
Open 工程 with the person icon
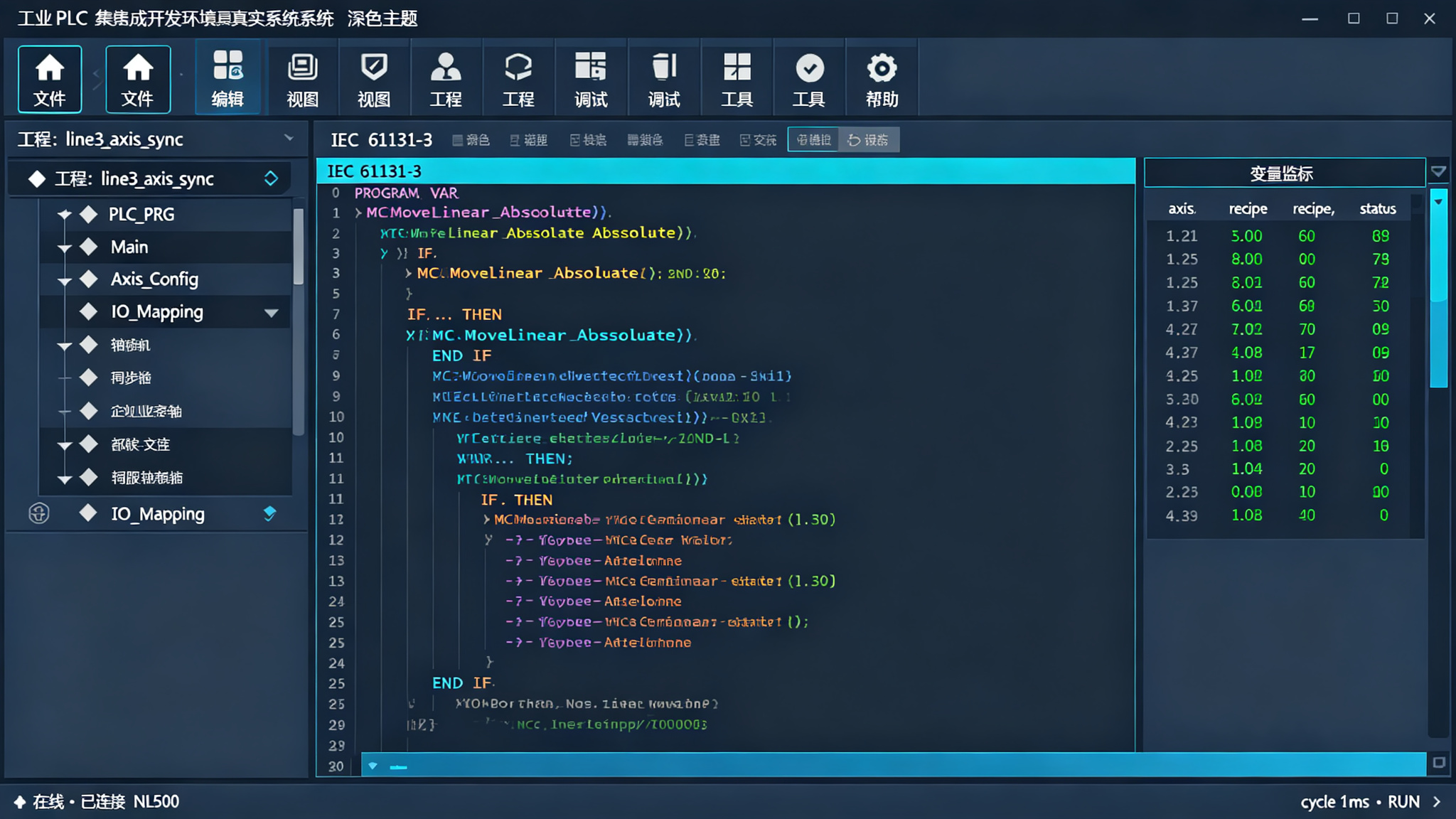(x=446, y=79)
